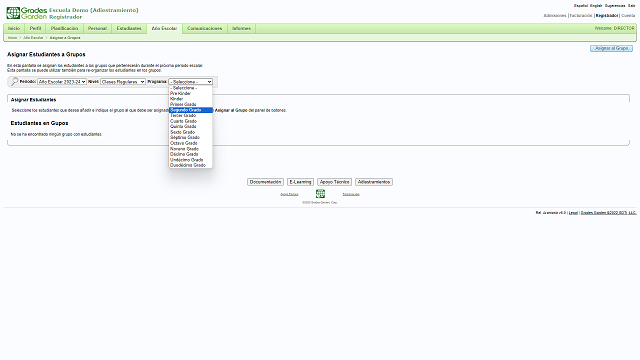Choose Décimo Grado from the list
The height and width of the screenshot is (360, 640).
point(191,154)
